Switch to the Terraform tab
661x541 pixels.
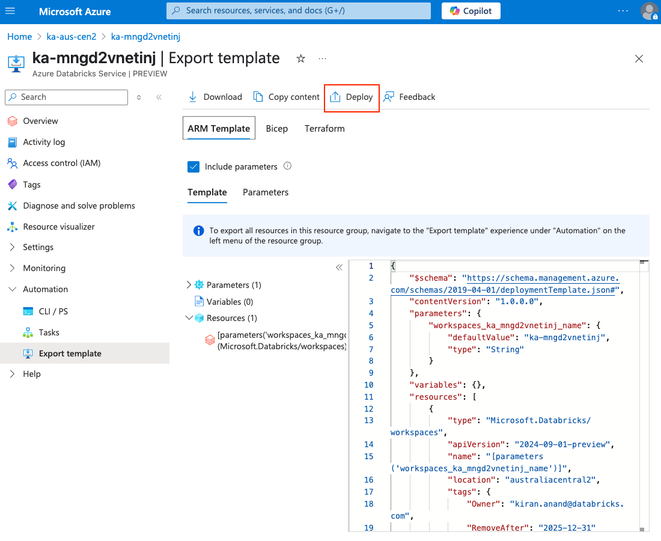325,129
